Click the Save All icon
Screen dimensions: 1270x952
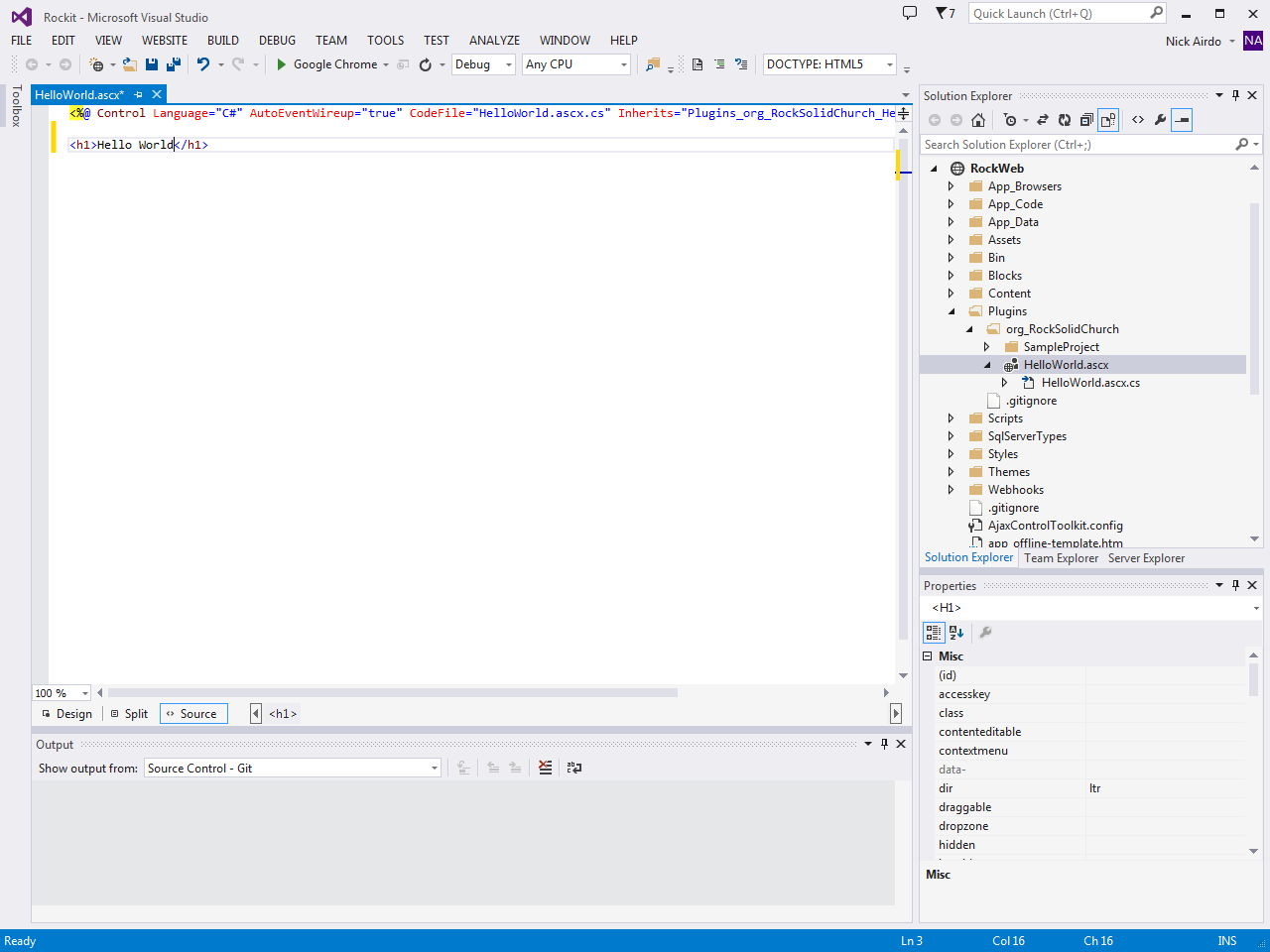[174, 64]
